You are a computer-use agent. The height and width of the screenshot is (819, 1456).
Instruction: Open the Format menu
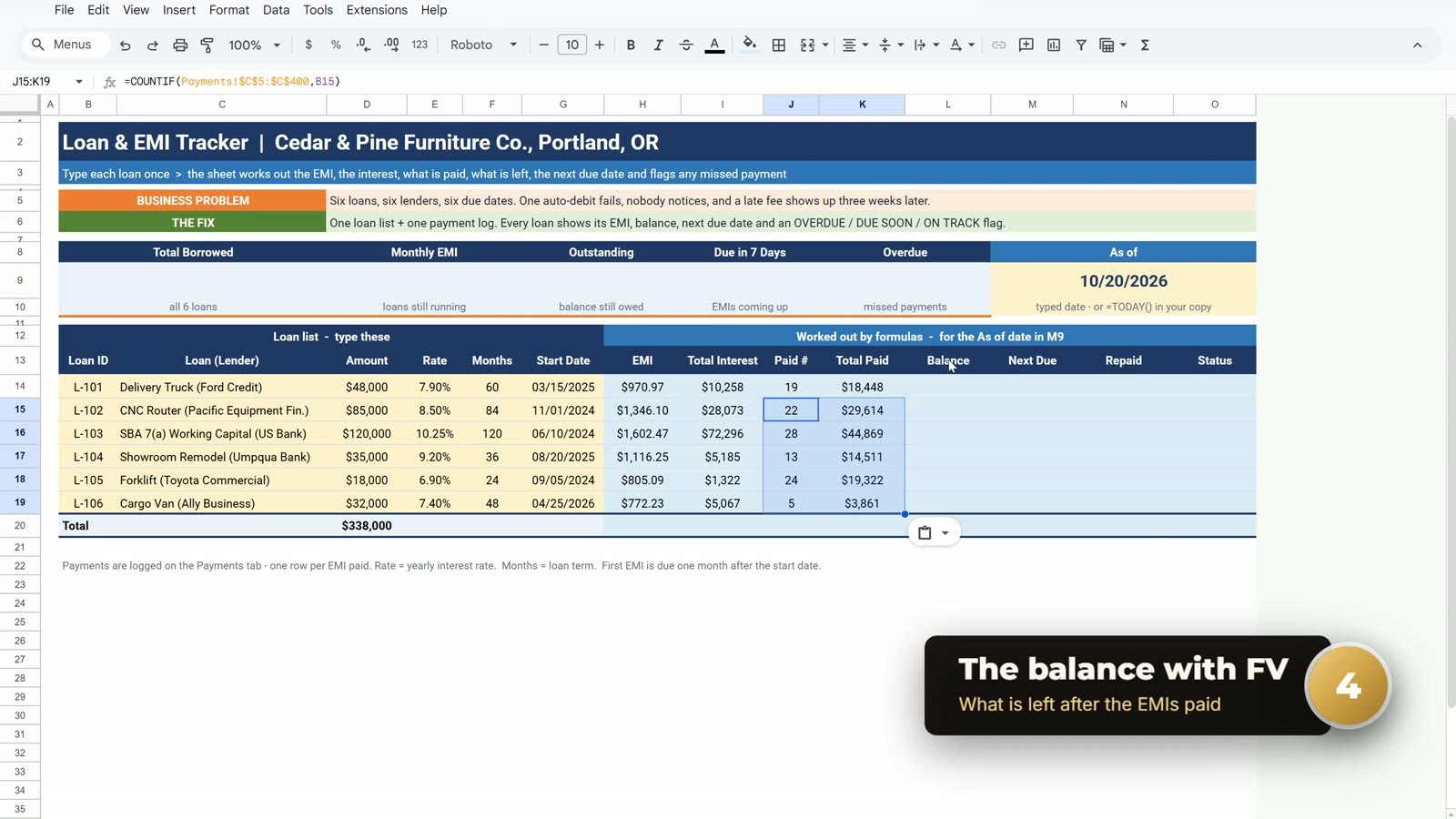[x=229, y=10]
